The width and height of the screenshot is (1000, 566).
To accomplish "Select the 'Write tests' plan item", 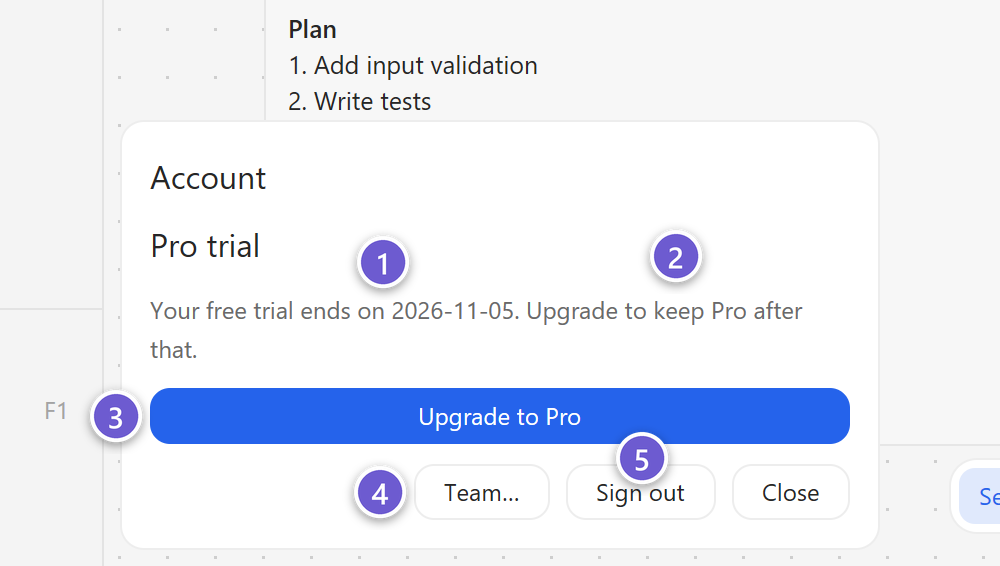I will pos(360,101).
